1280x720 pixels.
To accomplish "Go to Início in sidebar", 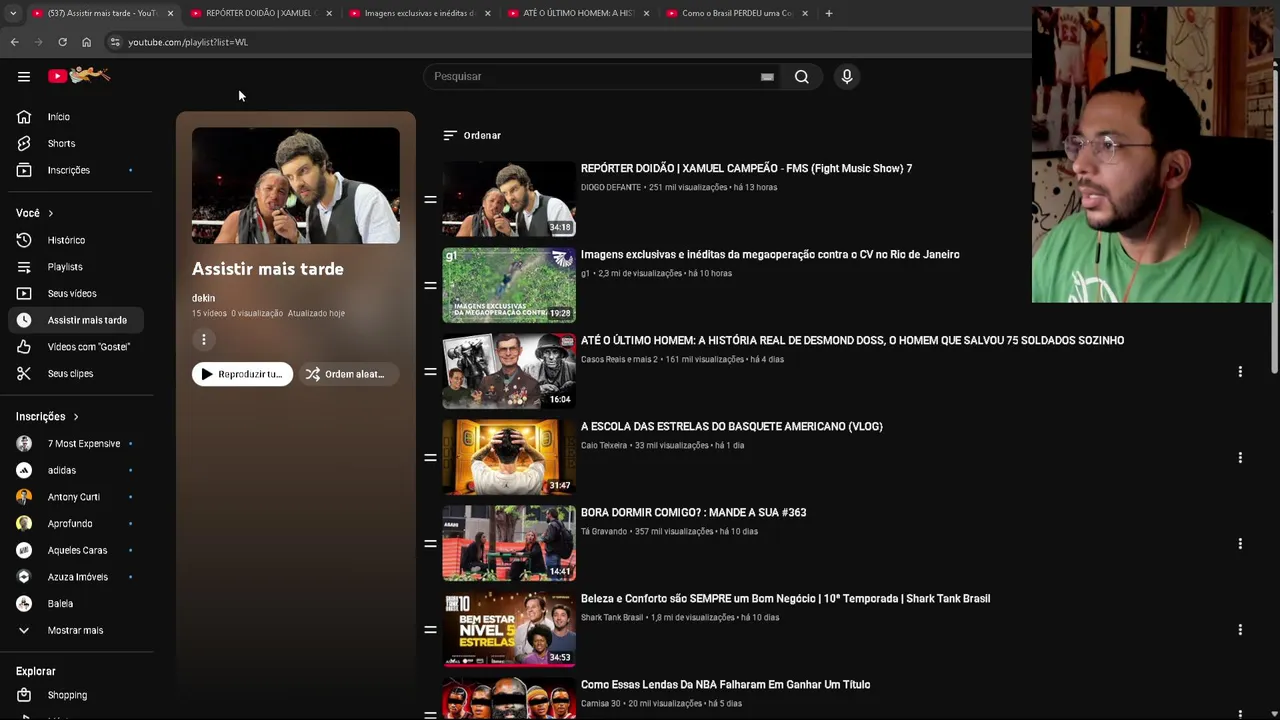I will click(78, 117).
